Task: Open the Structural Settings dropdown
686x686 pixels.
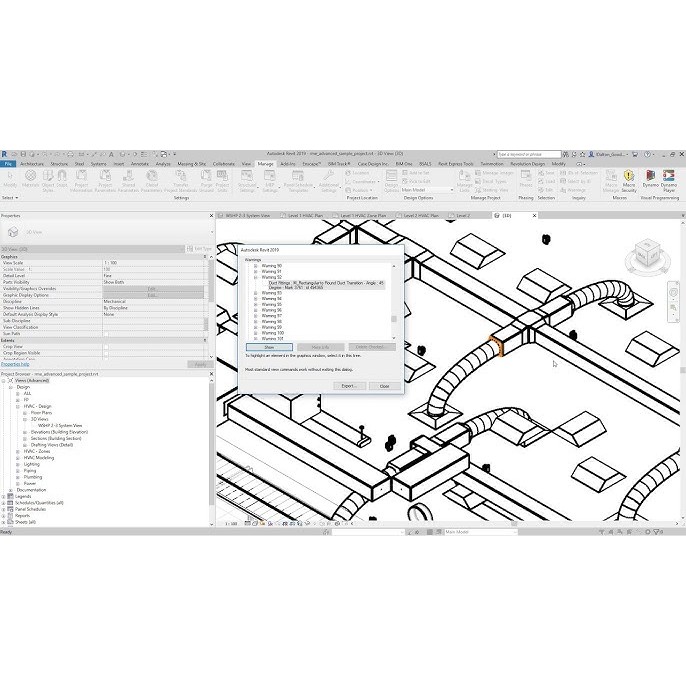Action: pyautogui.click(x=247, y=181)
